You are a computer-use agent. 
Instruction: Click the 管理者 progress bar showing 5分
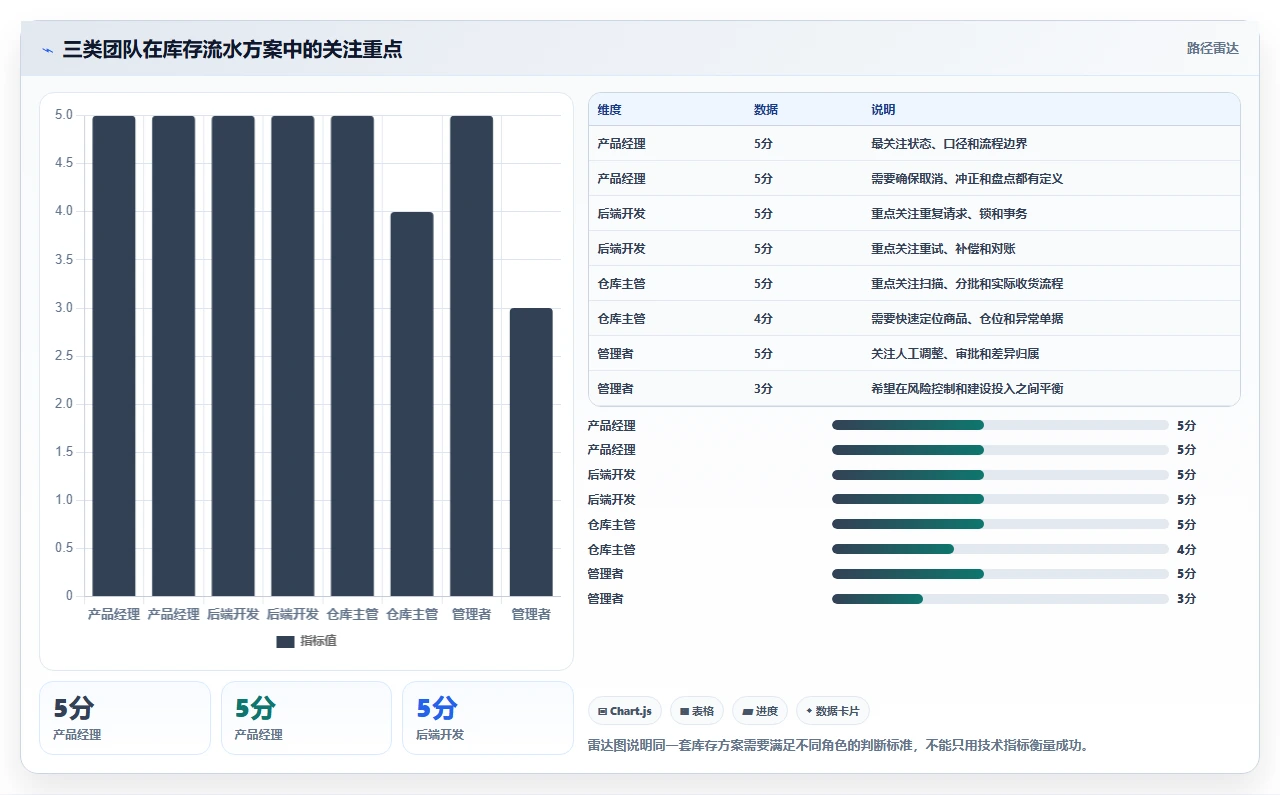coord(1000,574)
